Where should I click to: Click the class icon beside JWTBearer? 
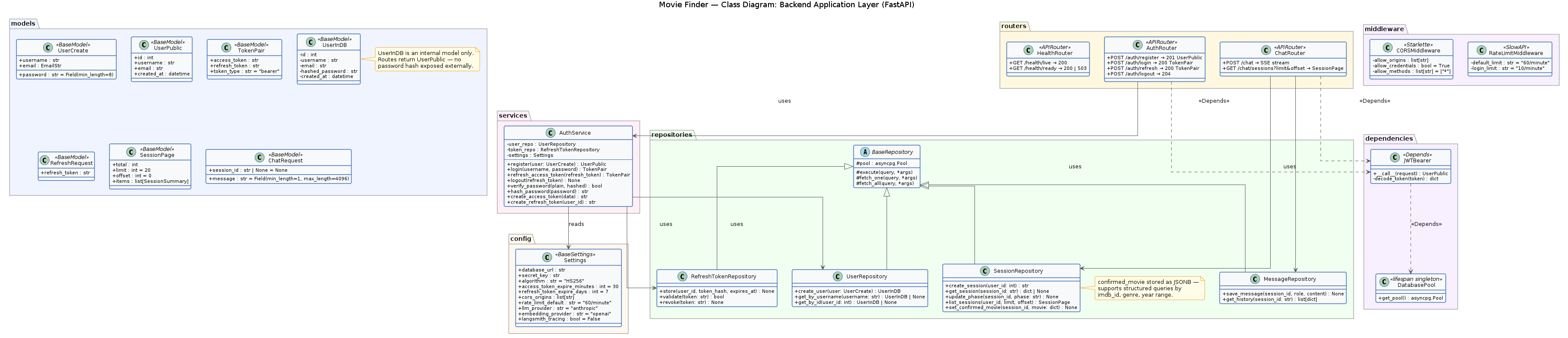pyautogui.click(x=1394, y=157)
